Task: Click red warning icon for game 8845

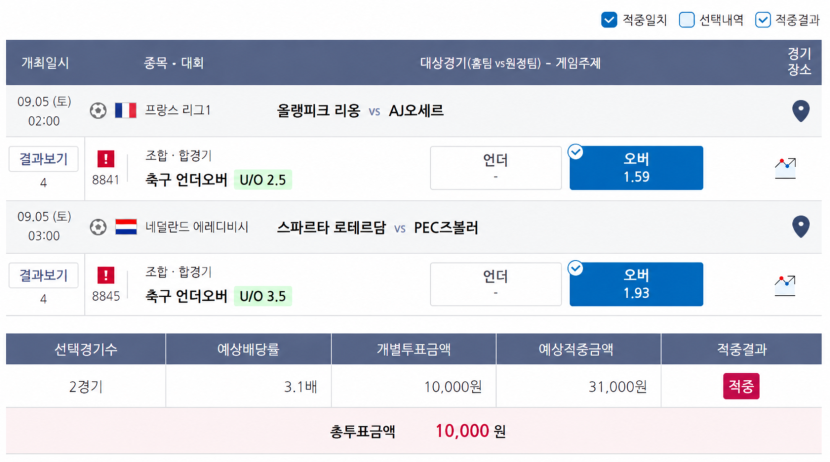Action: coord(105,275)
